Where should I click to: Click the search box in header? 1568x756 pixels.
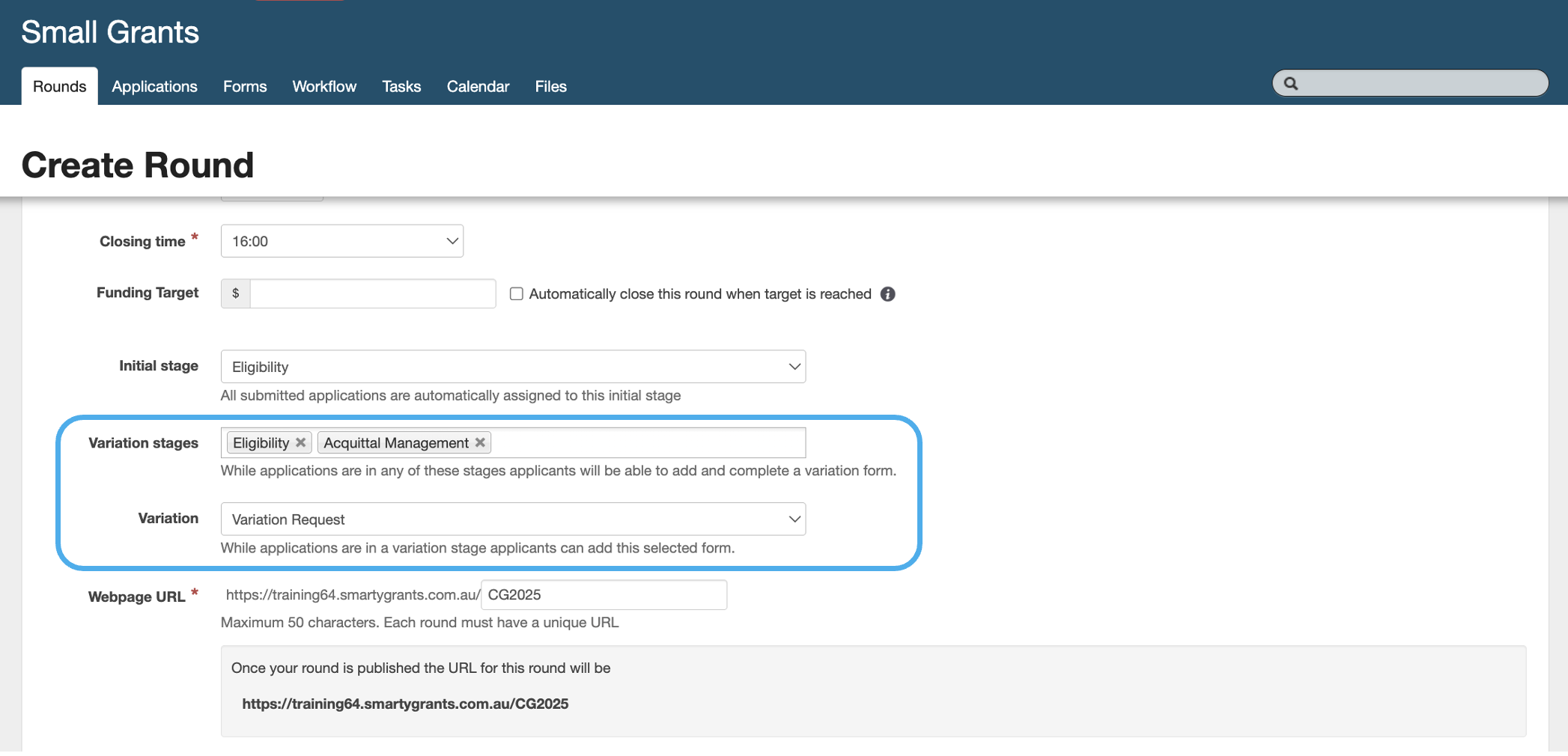[1419, 83]
